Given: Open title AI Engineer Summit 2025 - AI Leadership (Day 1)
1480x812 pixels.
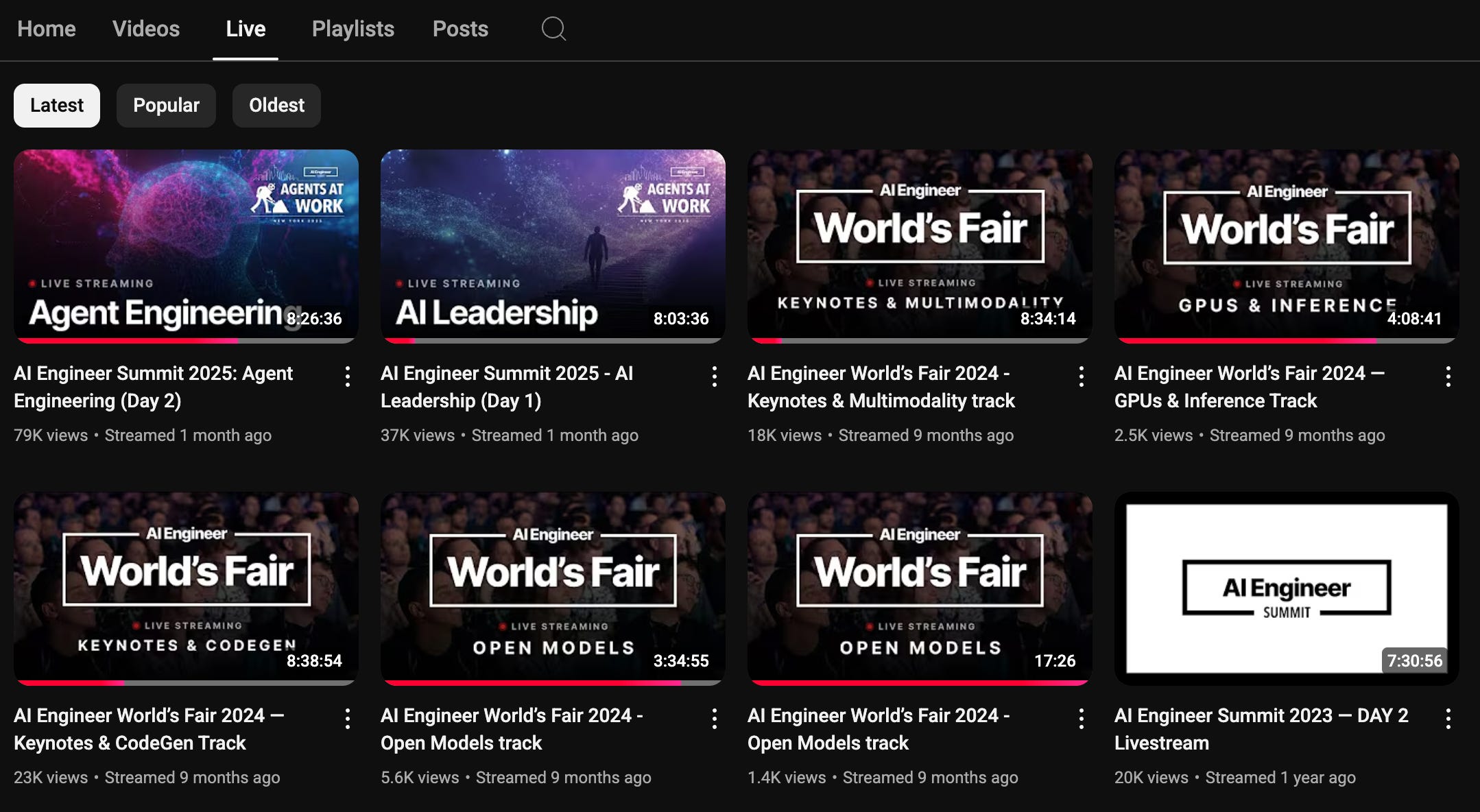Looking at the screenshot, I should click(x=507, y=387).
